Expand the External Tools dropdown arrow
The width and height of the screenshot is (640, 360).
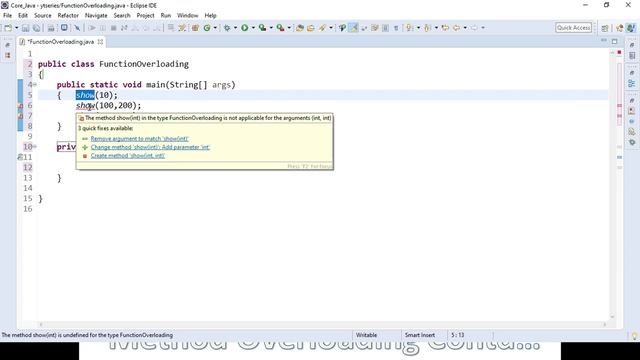(x=289, y=28)
